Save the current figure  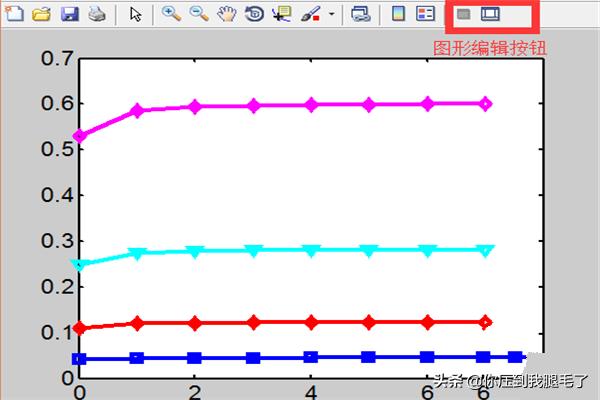coord(69,15)
